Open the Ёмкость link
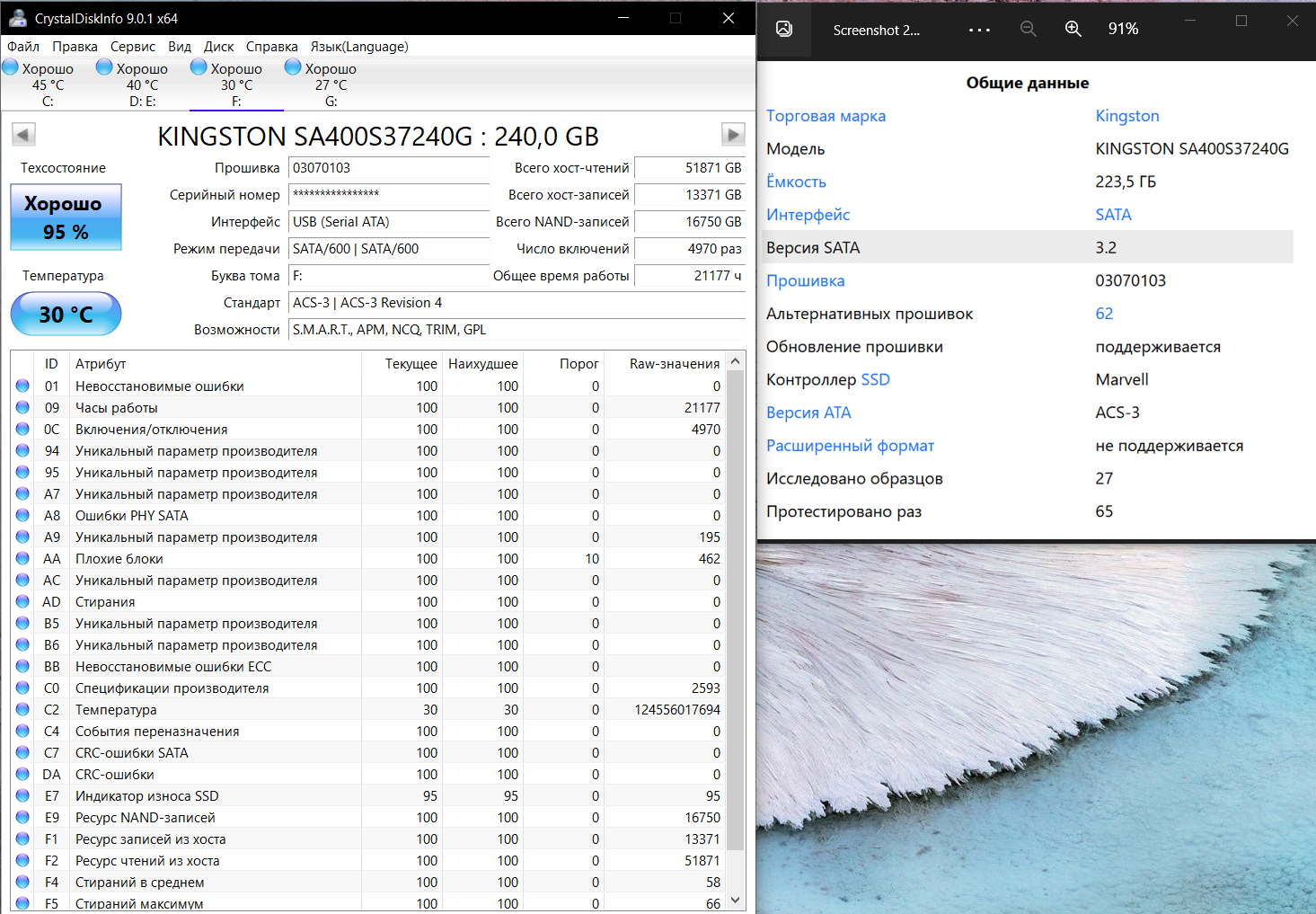This screenshot has width=1316, height=914. 796,182
